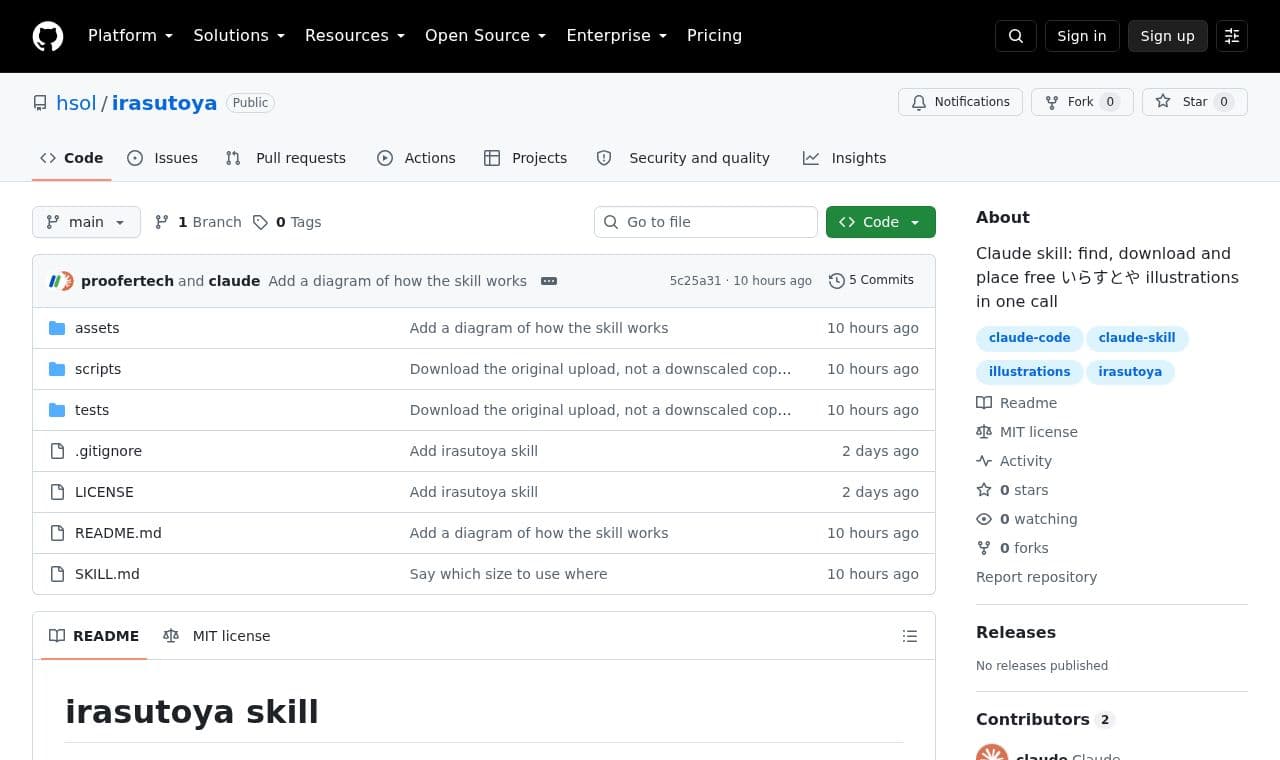Click the assets folder icon
Image resolution: width=1280 pixels, height=760 pixels.
coord(57,328)
